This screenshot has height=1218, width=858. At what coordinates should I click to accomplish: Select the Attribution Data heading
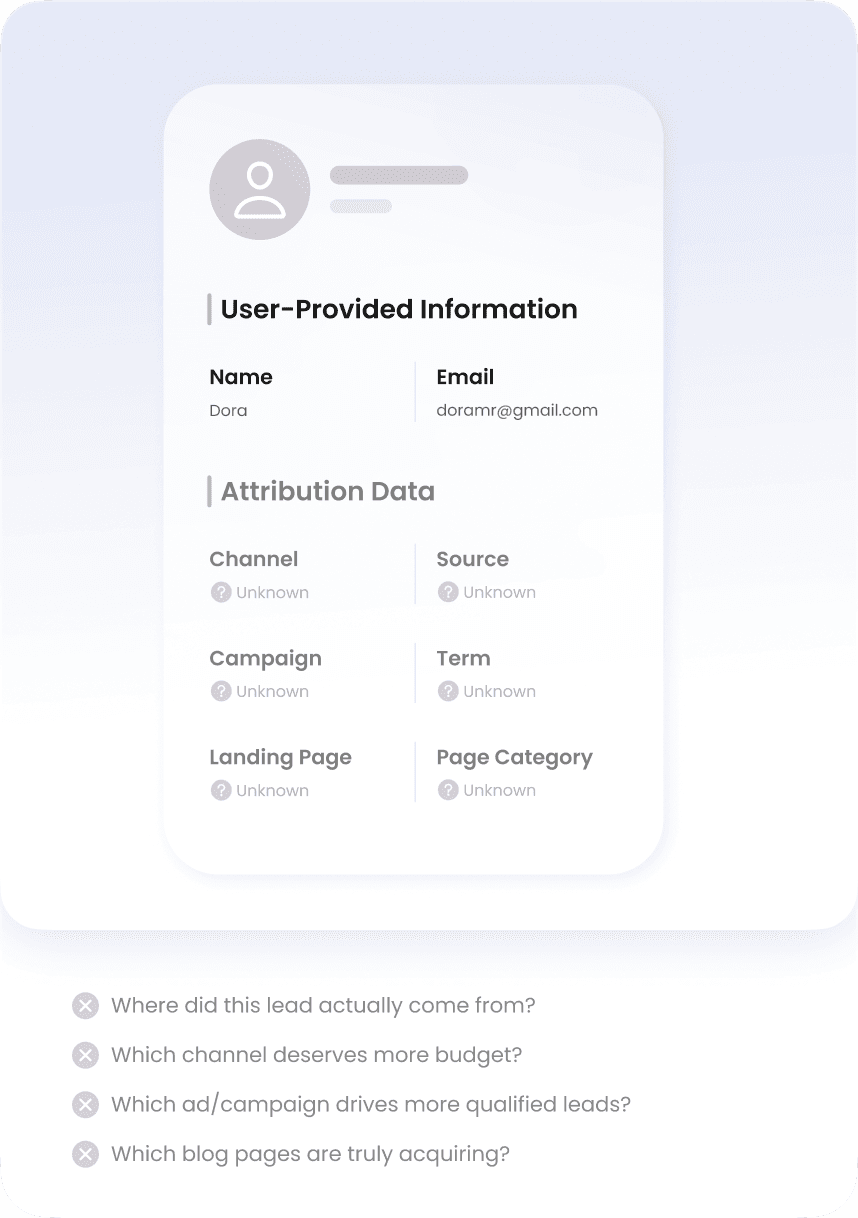click(327, 491)
